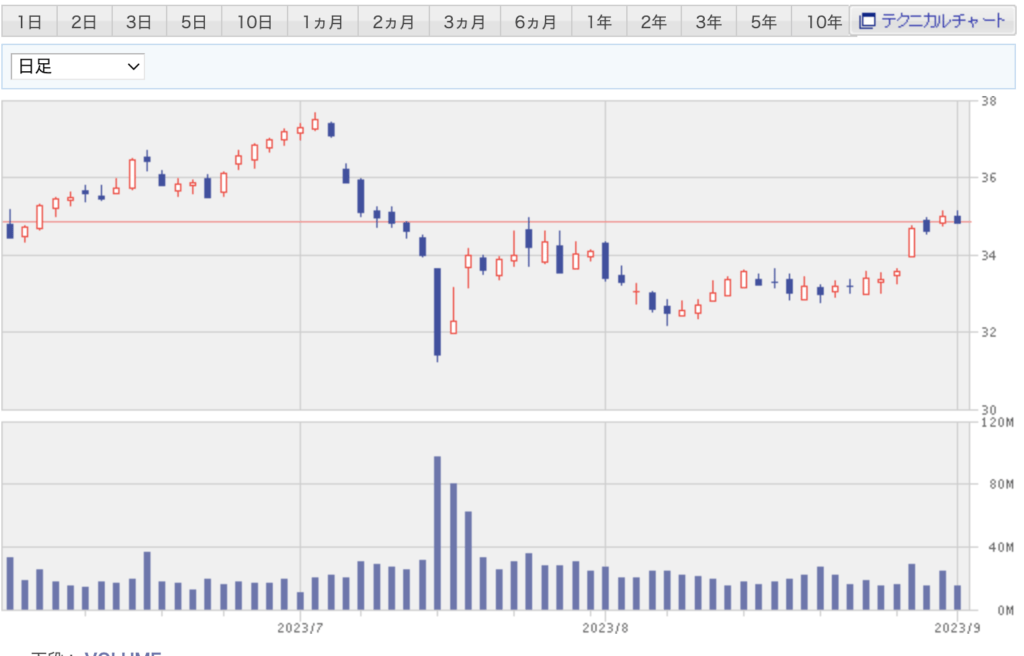Switch to the 6ヵ月 chart view
1024x656 pixels.
point(536,21)
